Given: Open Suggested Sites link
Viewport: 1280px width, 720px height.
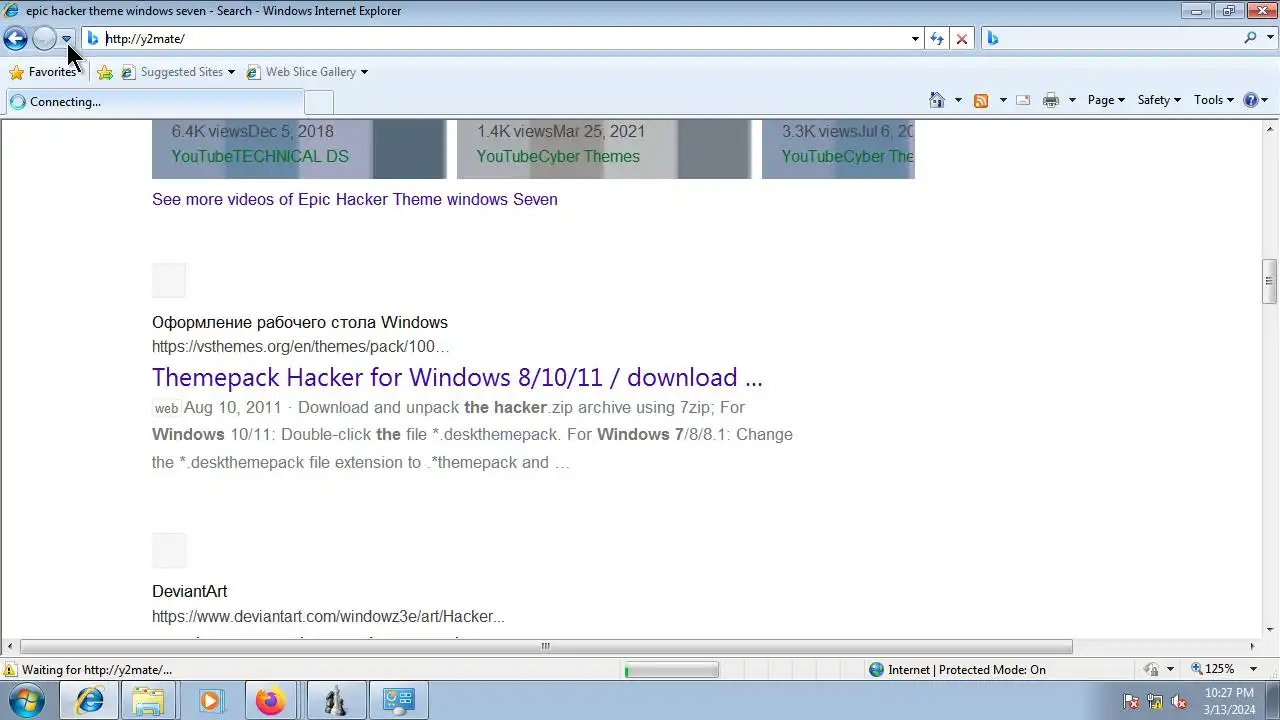Looking at the screenshot, I should point(178,72).
